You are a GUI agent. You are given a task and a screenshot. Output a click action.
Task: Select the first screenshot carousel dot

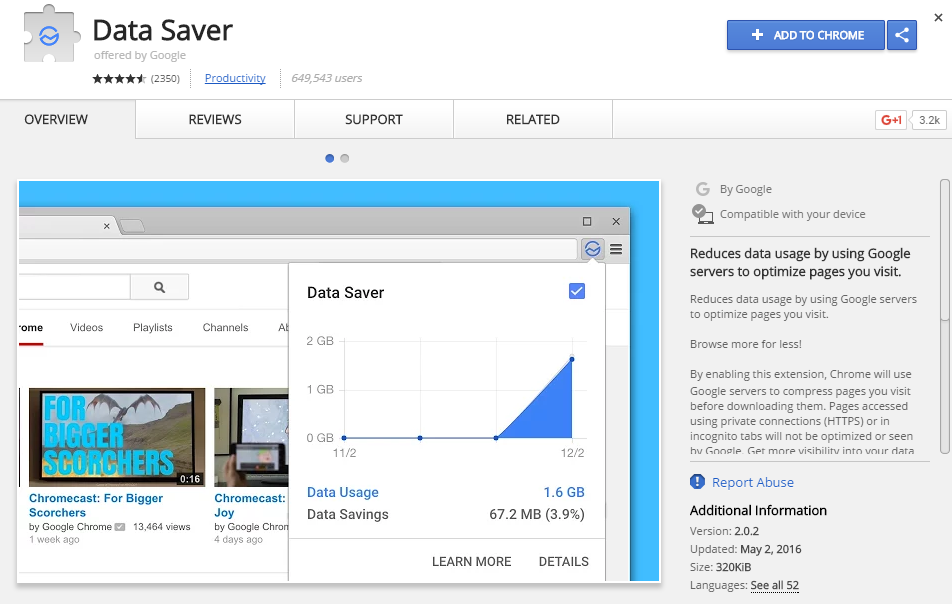[330, 158]
